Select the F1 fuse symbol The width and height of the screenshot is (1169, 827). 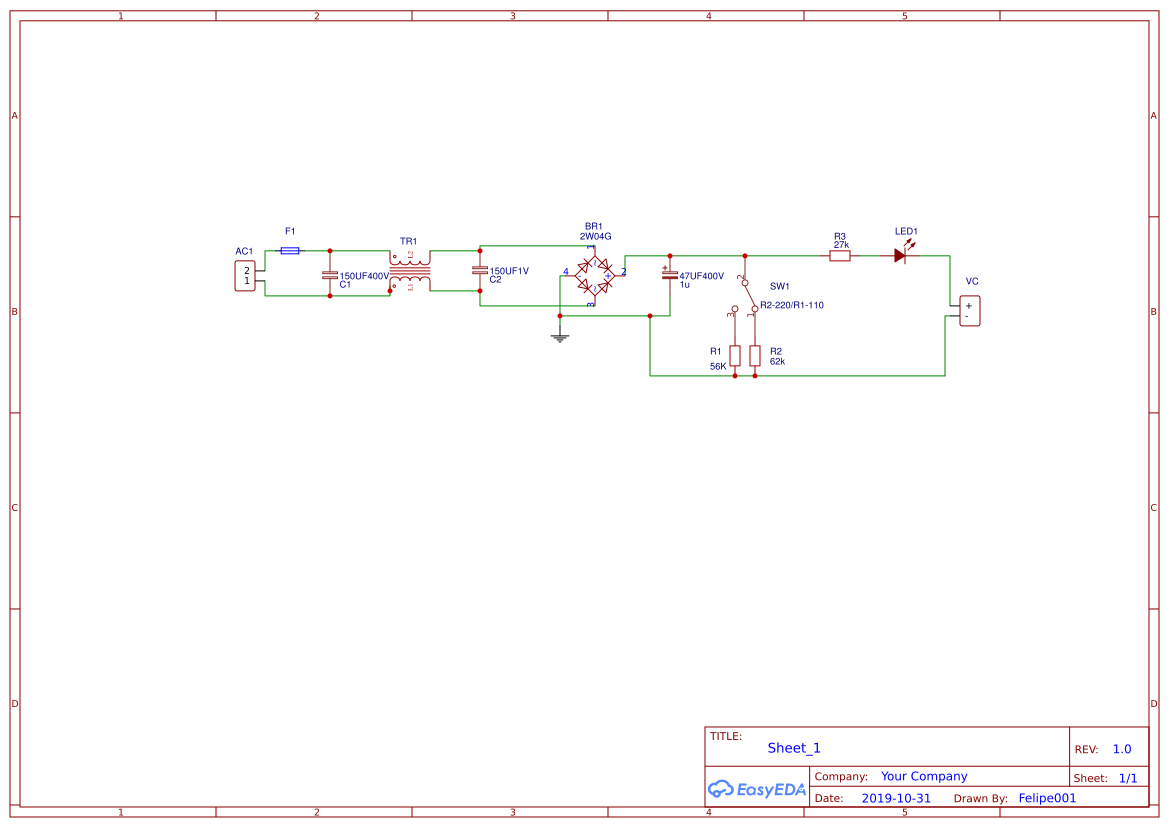290,251
